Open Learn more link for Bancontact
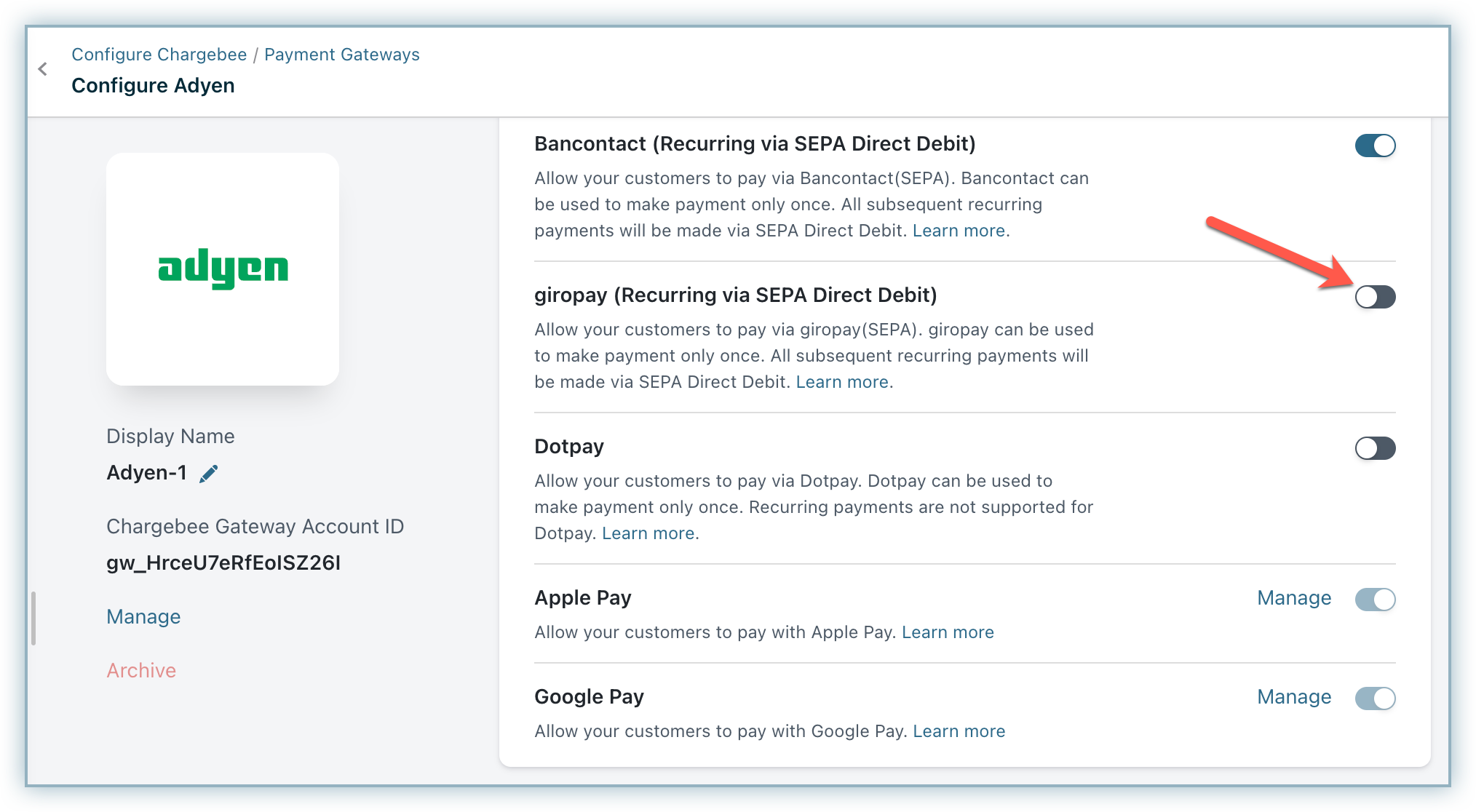The width and height of the screenshot is (1476, 812). pos(959,231)
